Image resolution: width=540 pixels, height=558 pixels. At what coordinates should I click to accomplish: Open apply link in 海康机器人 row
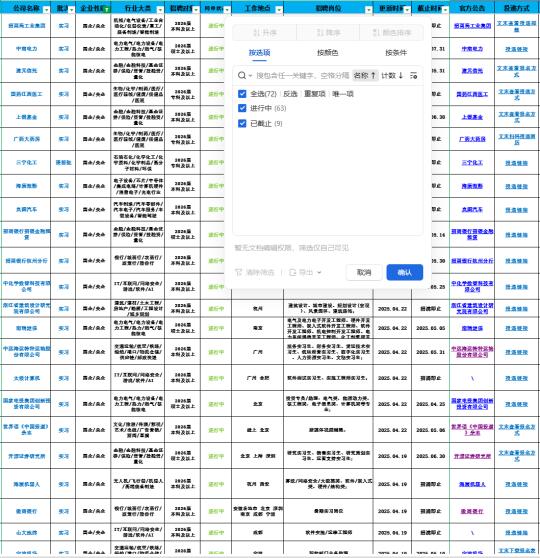click(x=517, y=484)
